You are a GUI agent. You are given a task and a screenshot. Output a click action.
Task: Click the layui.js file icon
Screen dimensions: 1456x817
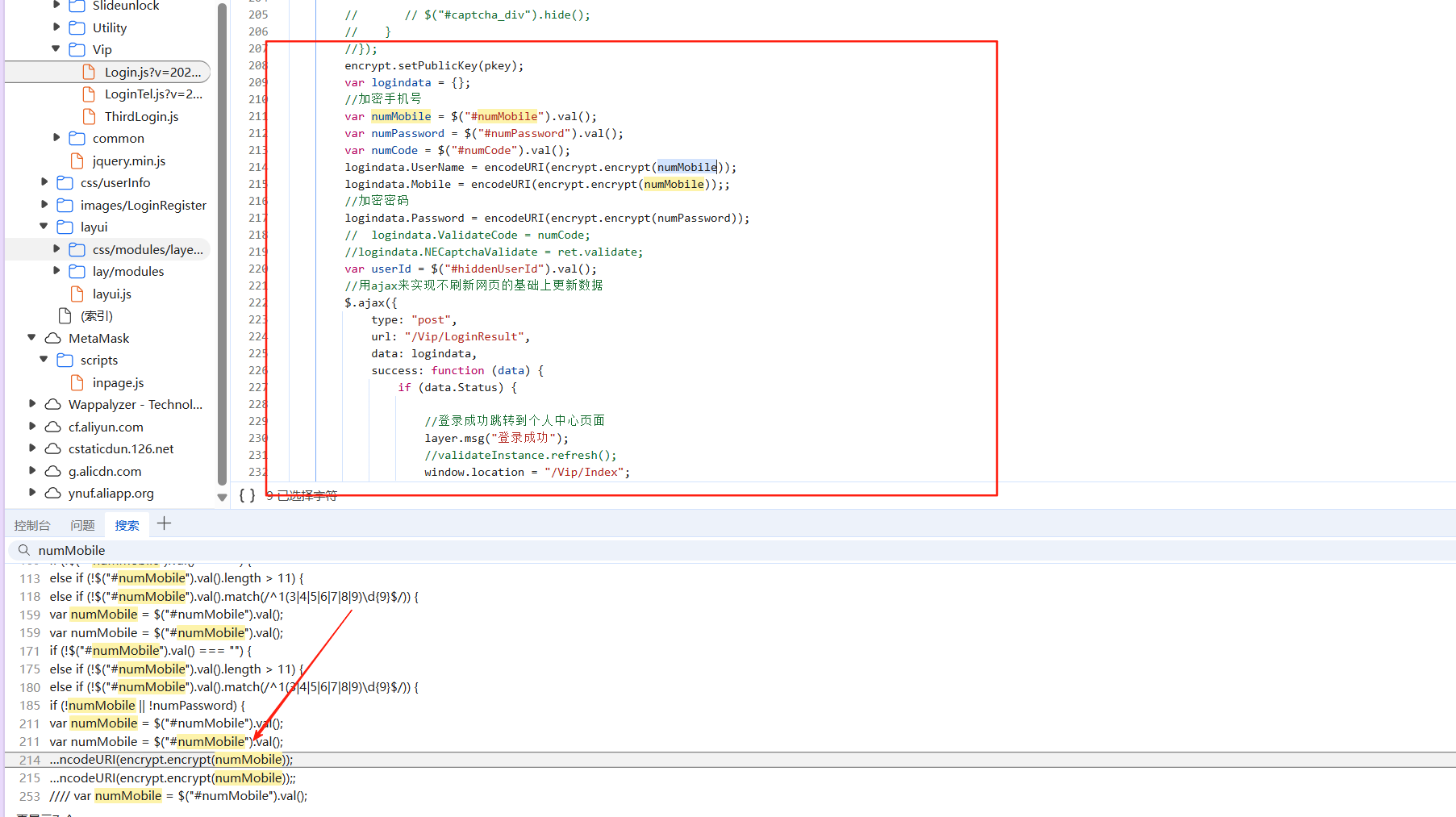pos(77,294)
